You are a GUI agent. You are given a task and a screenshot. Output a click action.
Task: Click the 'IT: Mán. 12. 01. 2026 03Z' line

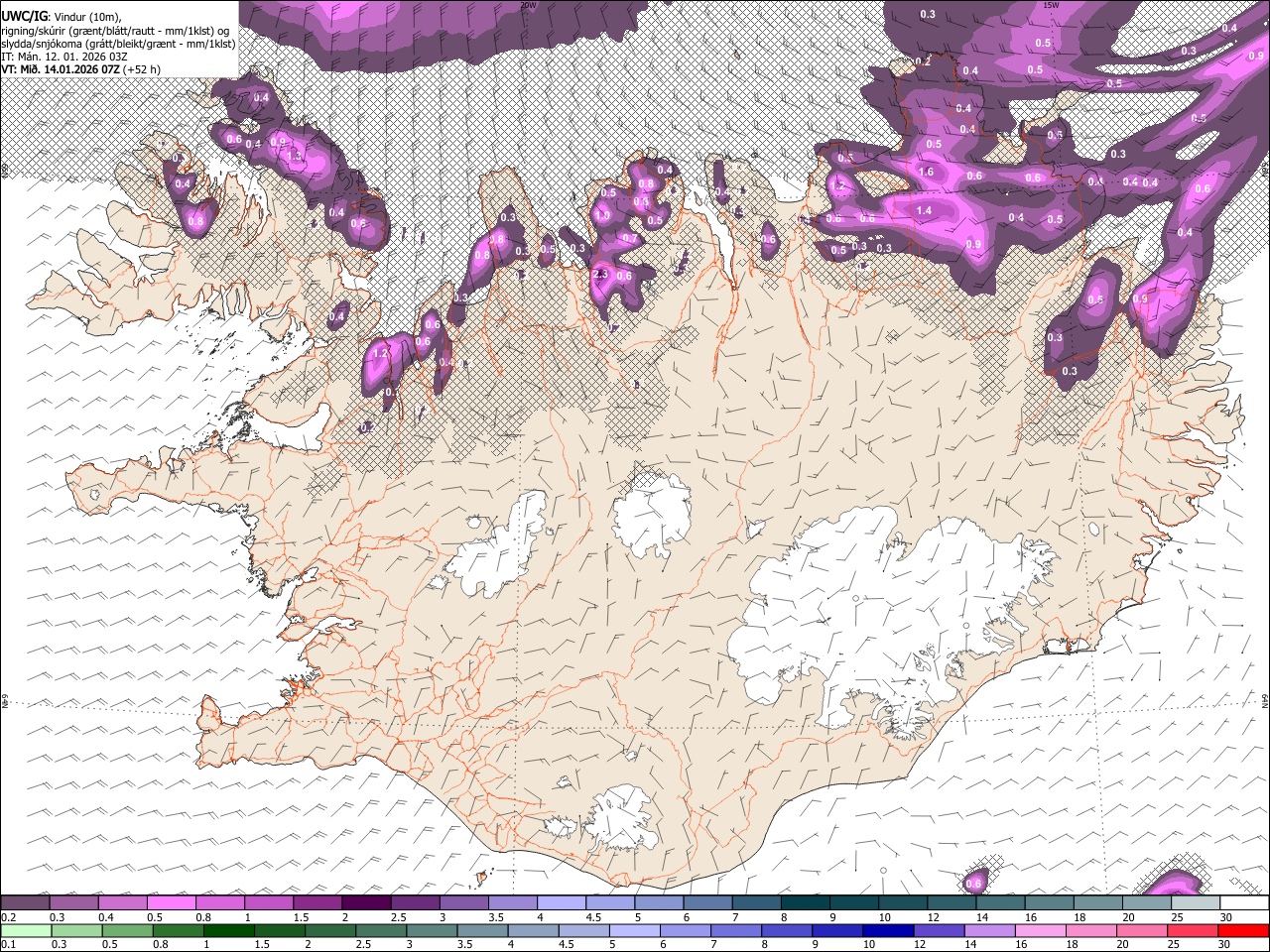[x=64, y=58]
